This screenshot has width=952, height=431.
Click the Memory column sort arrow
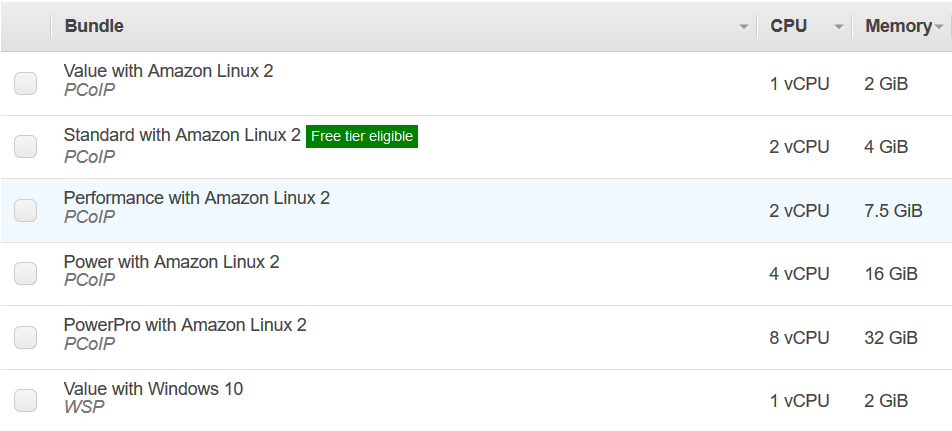pyautogui.click(x=939, y=27)
